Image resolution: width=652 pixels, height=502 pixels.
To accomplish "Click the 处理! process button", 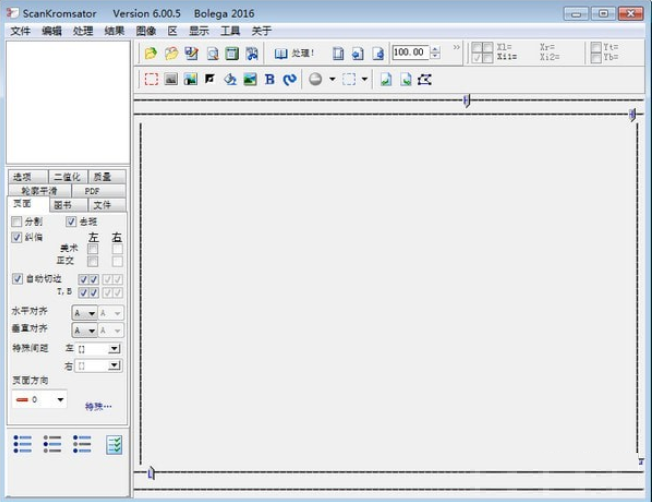I will tap(295, 53).
